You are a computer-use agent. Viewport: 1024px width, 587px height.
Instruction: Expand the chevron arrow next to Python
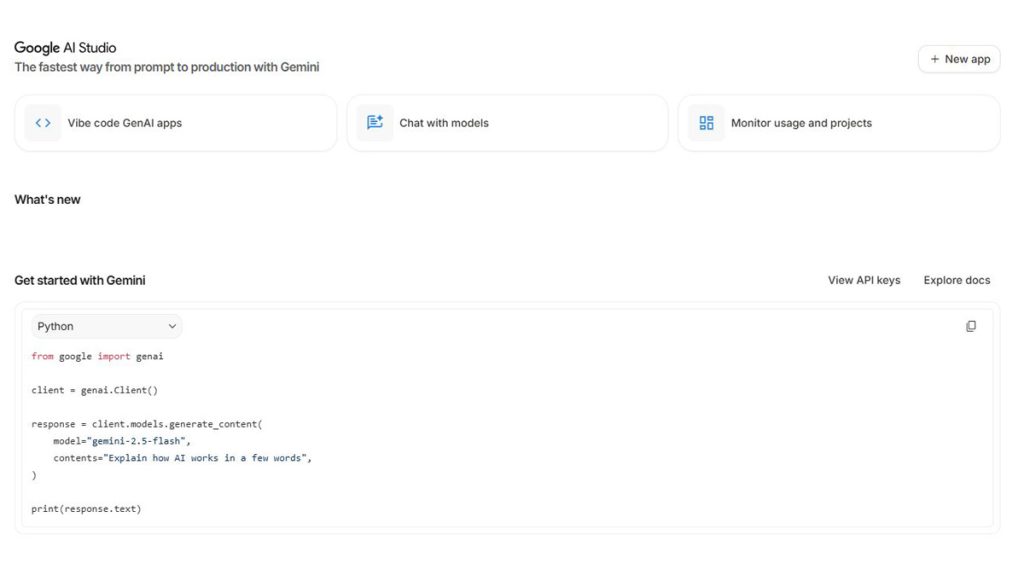click(172, 326)
